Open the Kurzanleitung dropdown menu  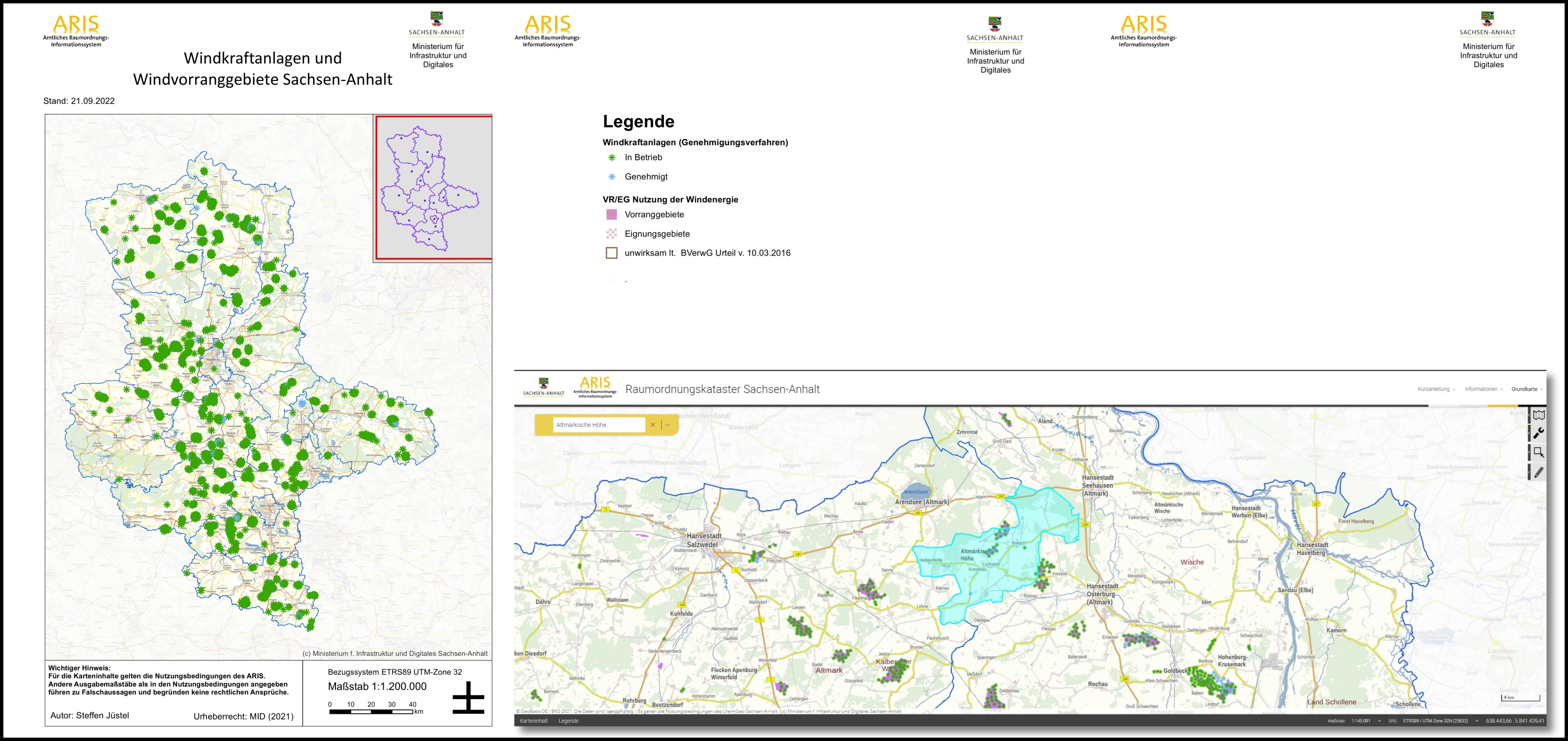(x=1436, y=389)
